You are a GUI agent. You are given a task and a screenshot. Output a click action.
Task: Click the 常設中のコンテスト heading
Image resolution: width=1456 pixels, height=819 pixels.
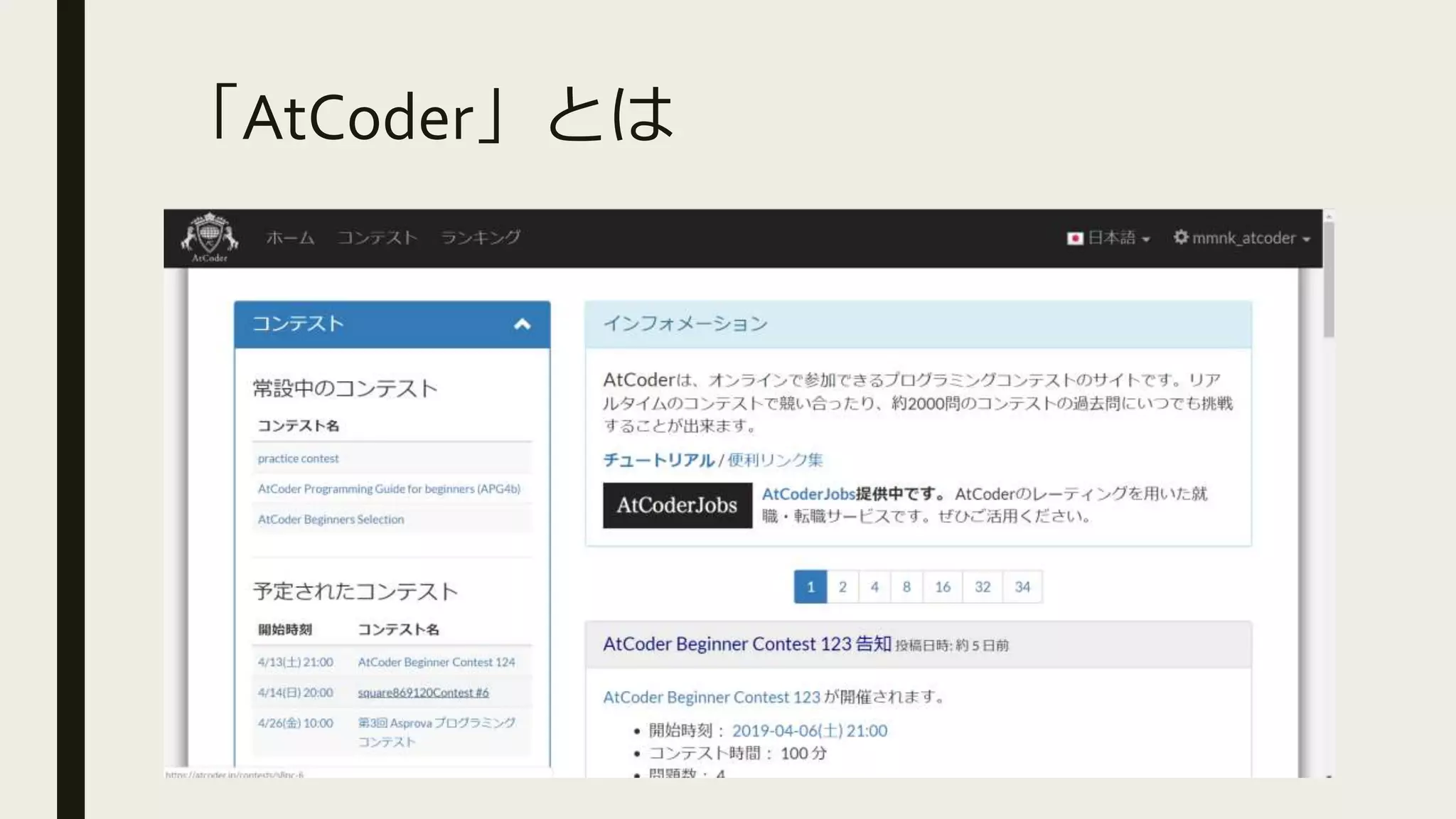pos(345,388)
